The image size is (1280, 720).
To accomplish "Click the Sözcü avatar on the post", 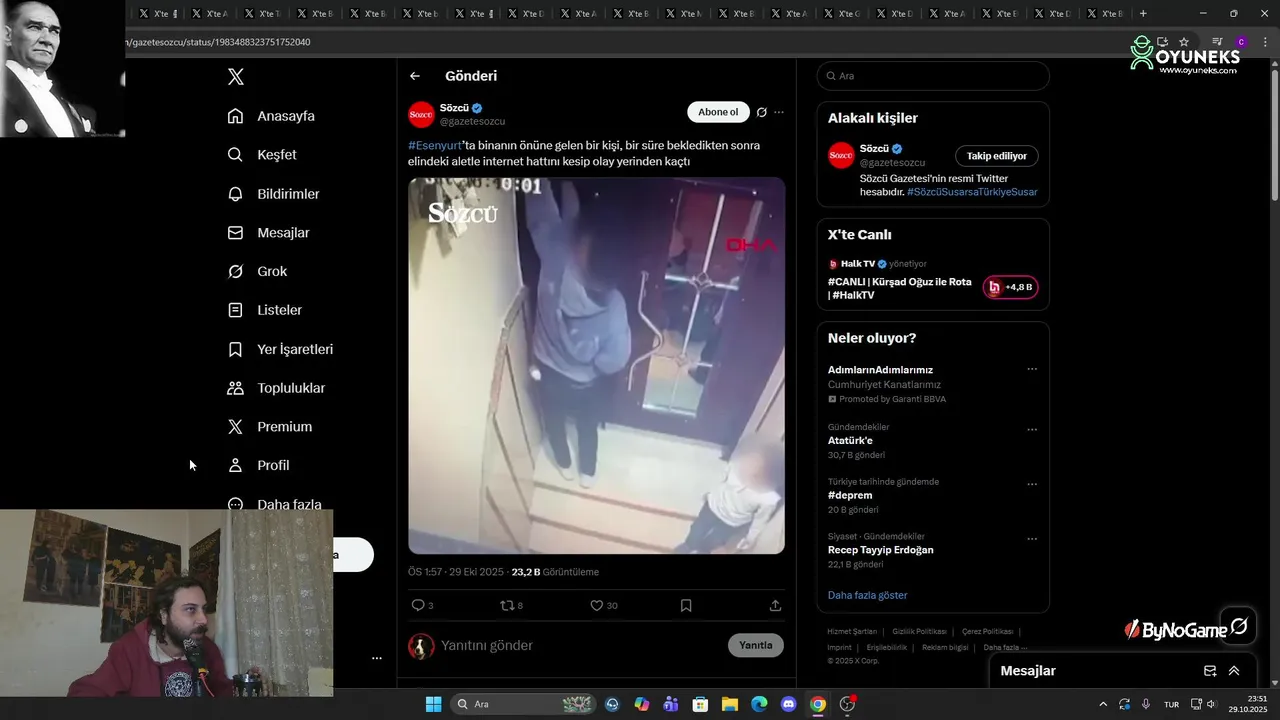I will [421, 115].
